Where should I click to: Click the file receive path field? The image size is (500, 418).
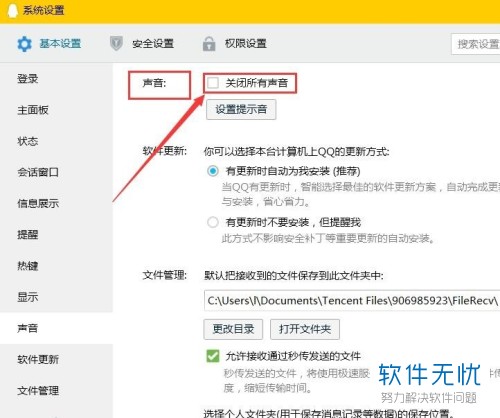[x=352, y=301]
